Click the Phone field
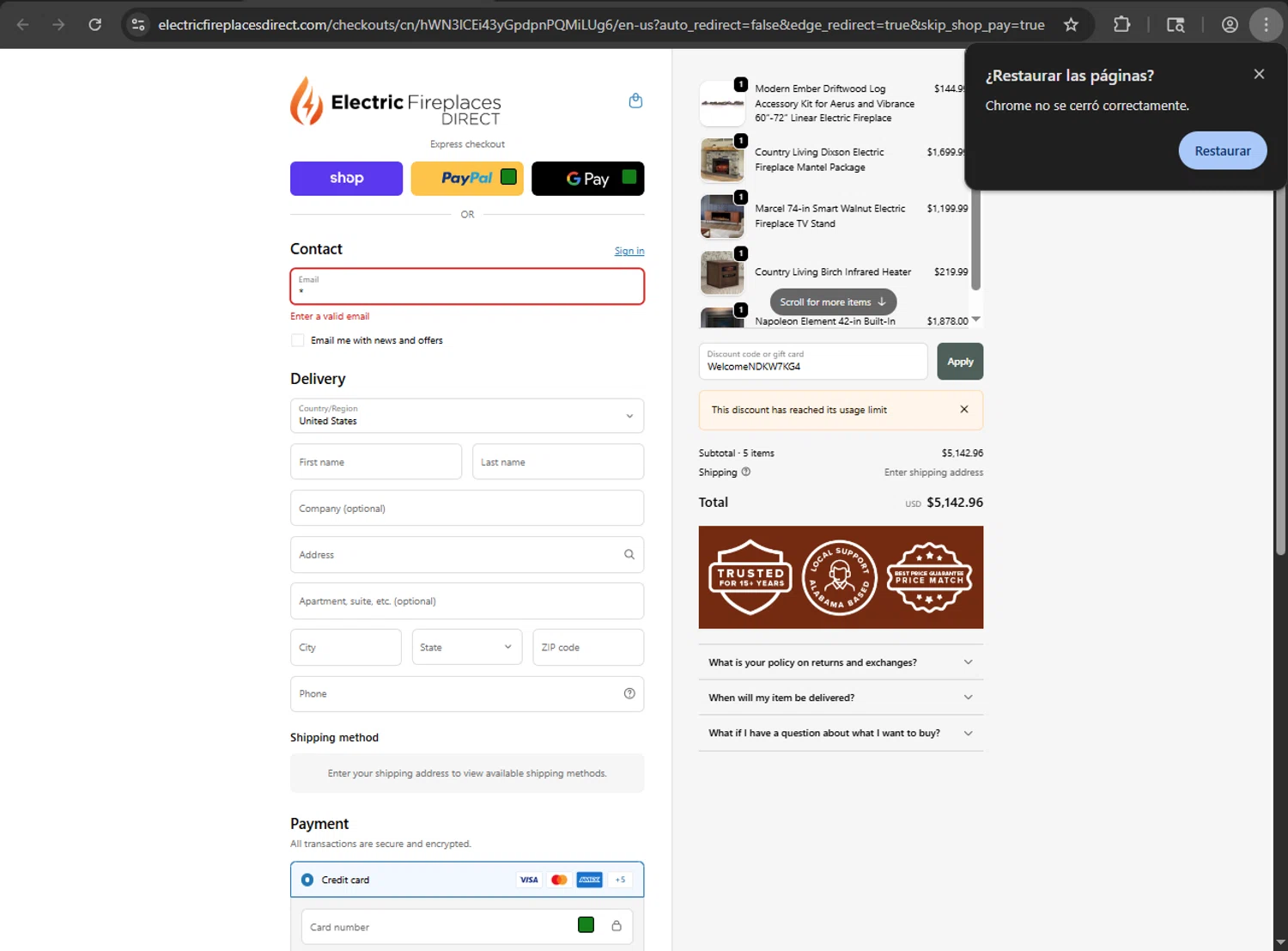The image size is (1288, 951). [x=467, y=693]
